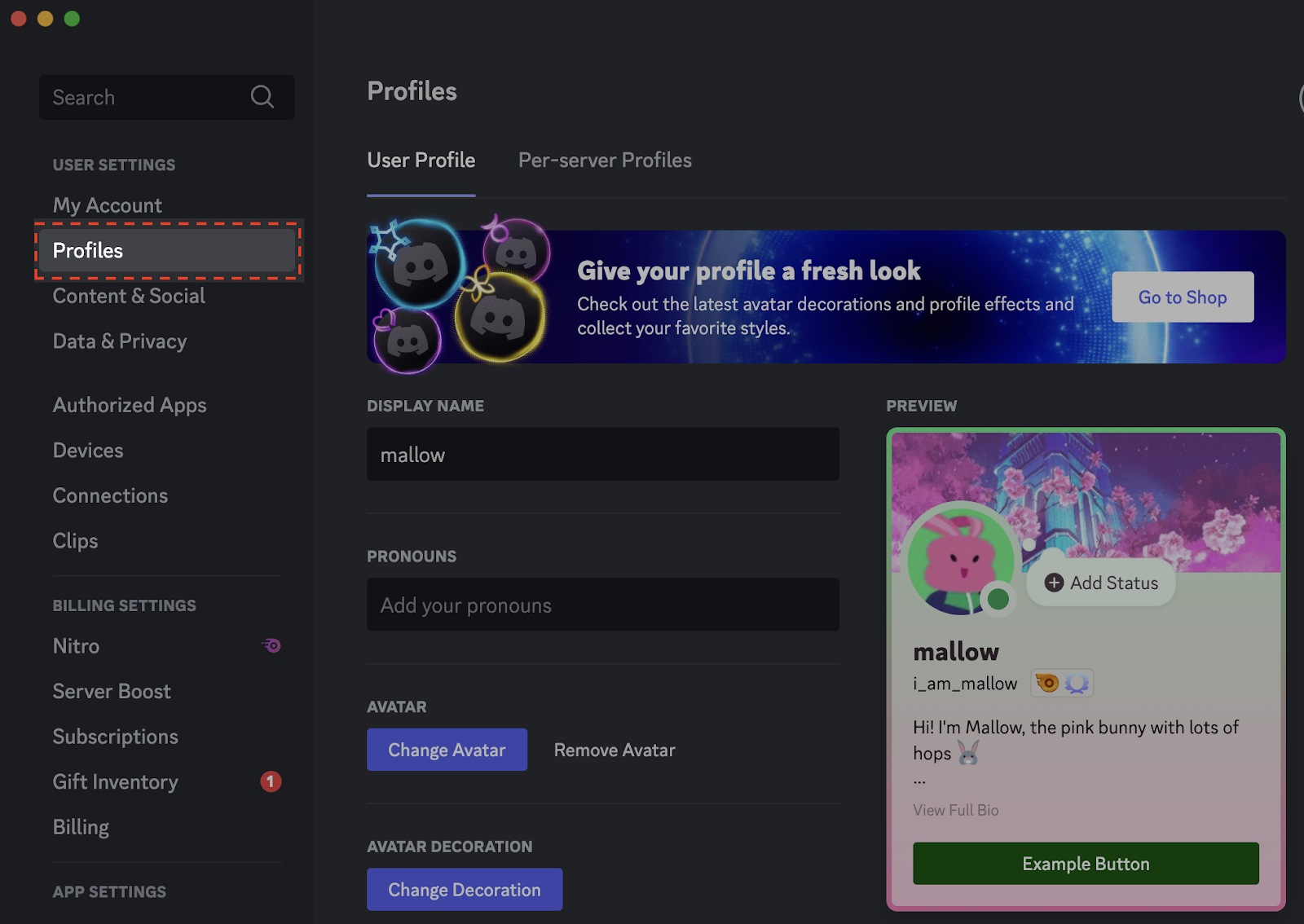
Task: Click the Add Status plus icon
Action: (1052, 583)
